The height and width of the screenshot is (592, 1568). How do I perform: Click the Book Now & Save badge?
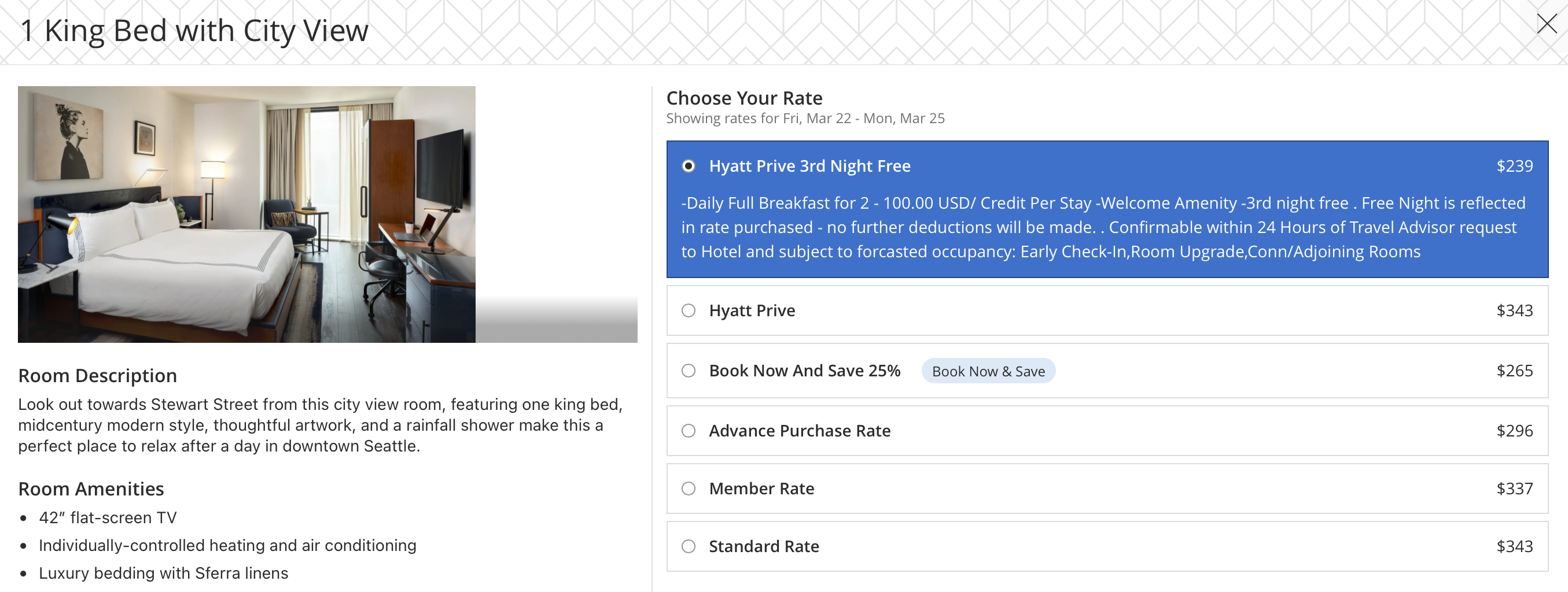(988, 371)
